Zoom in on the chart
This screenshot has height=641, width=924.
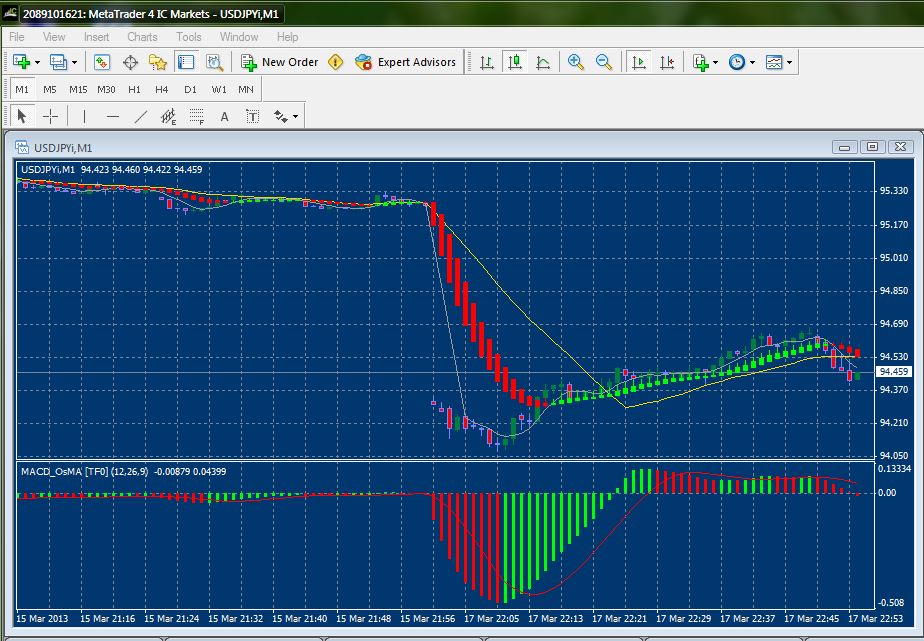pyautogui.click(x=575, y=62)
